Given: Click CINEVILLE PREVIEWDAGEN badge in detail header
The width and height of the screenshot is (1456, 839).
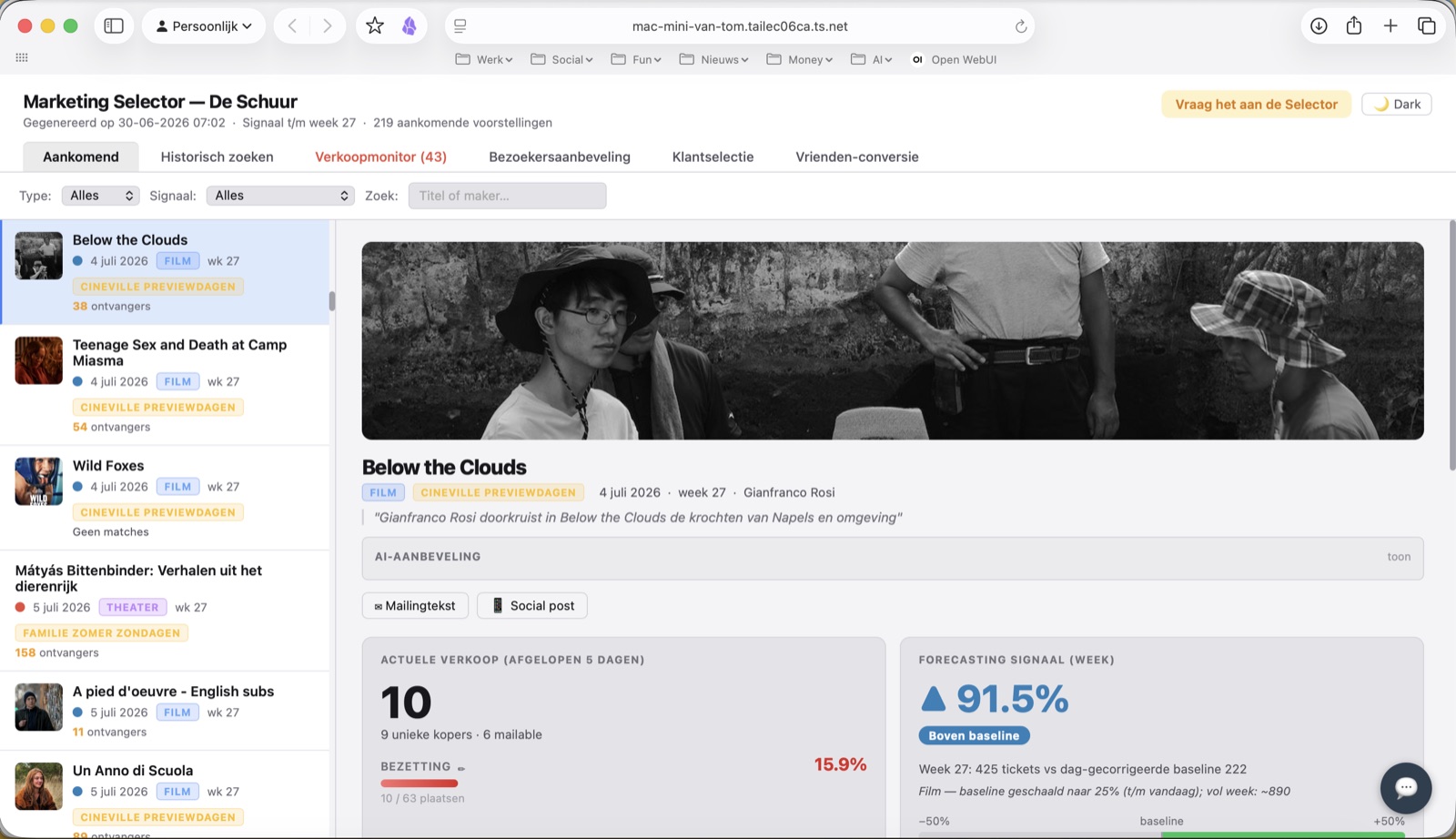Looking at the screenshot, I should pyautogui.click(x=499, y=492).
